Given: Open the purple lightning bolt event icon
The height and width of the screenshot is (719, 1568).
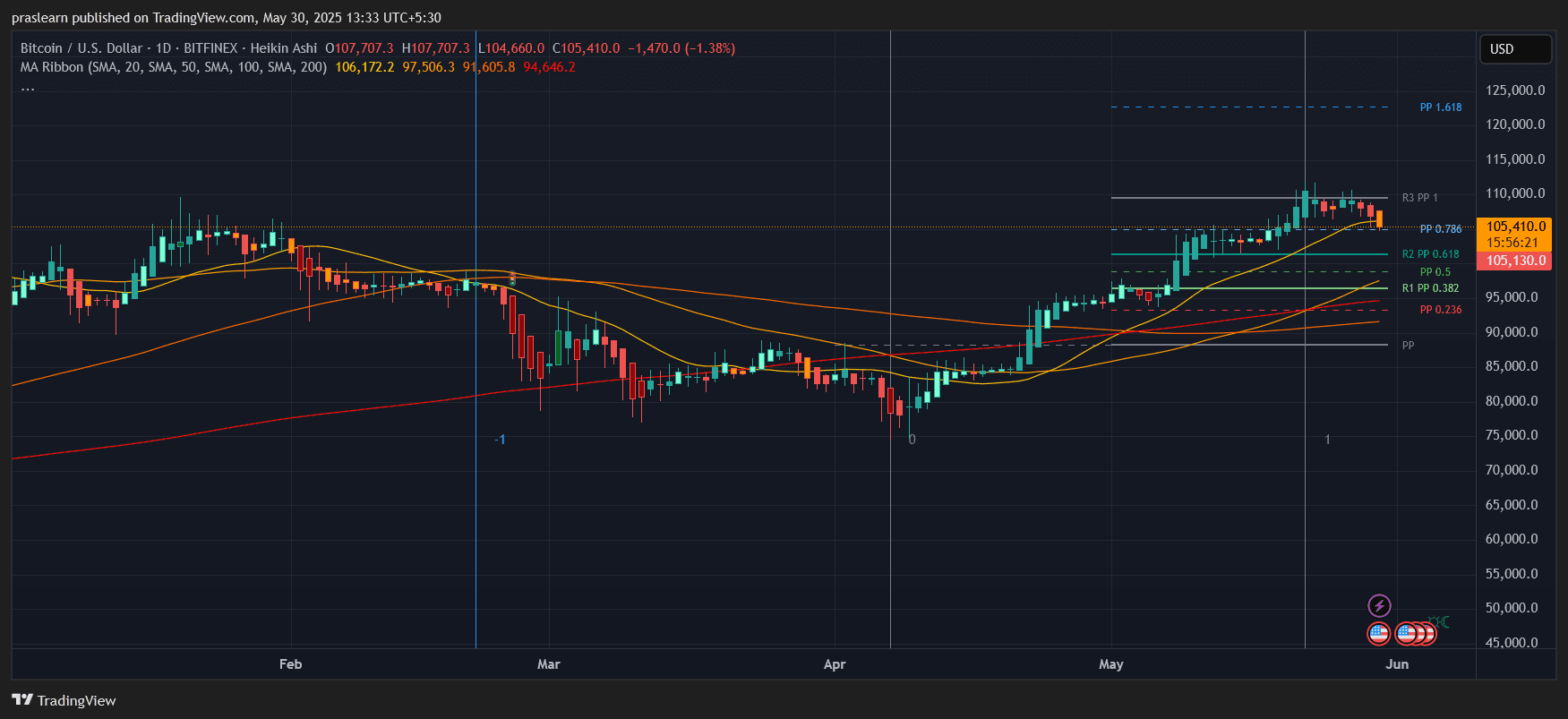Looking at the screenshot, I should pos(1379,606).
